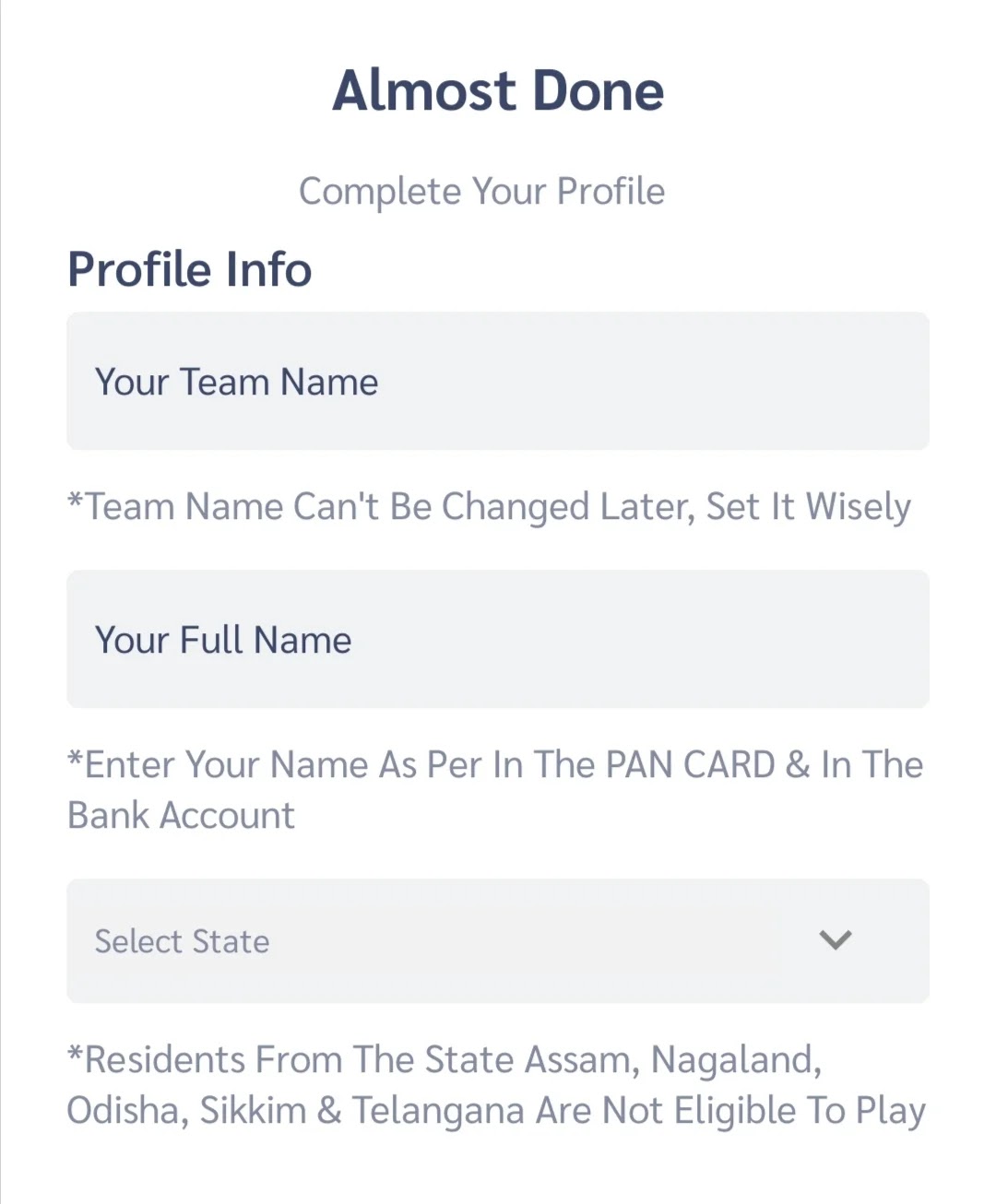Open the Select State dropdown
This screenshot has height=1204, width=996.
pos(498,941)
